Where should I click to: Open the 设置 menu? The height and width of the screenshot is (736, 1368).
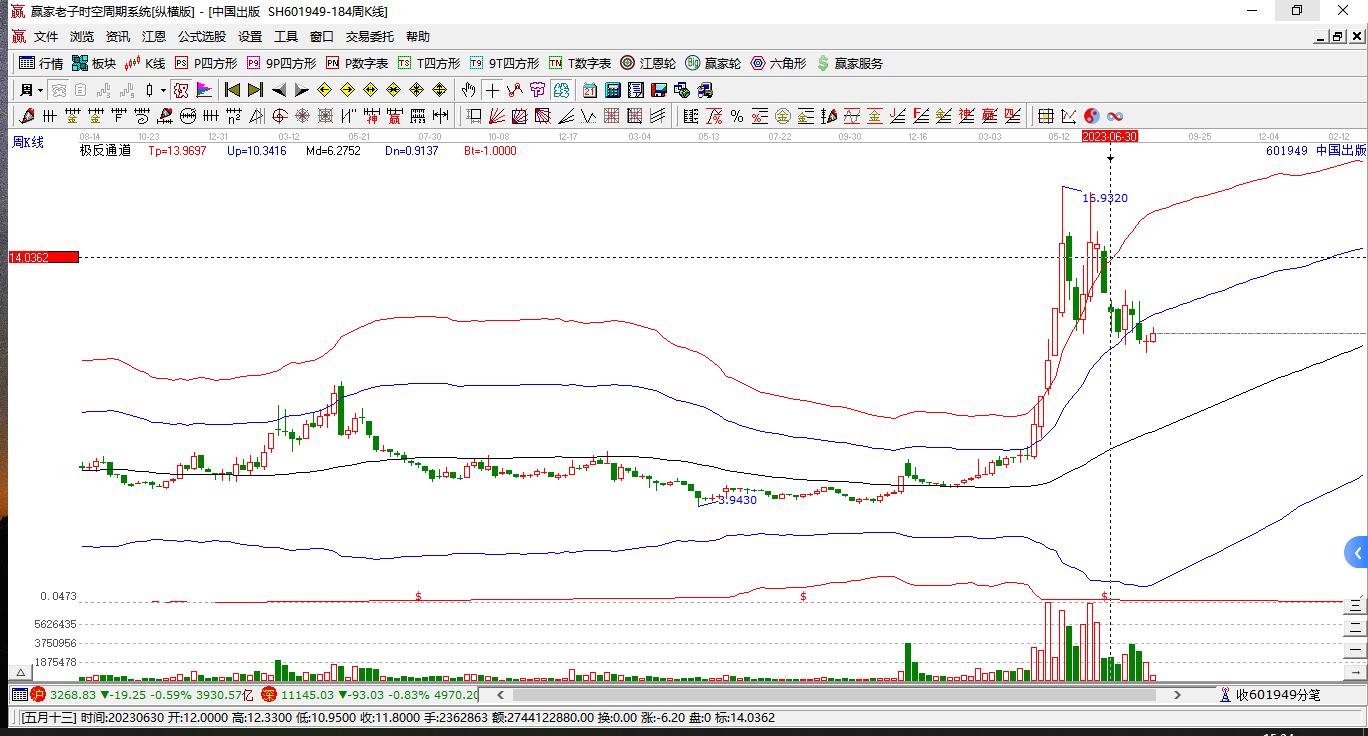(250, 37)
